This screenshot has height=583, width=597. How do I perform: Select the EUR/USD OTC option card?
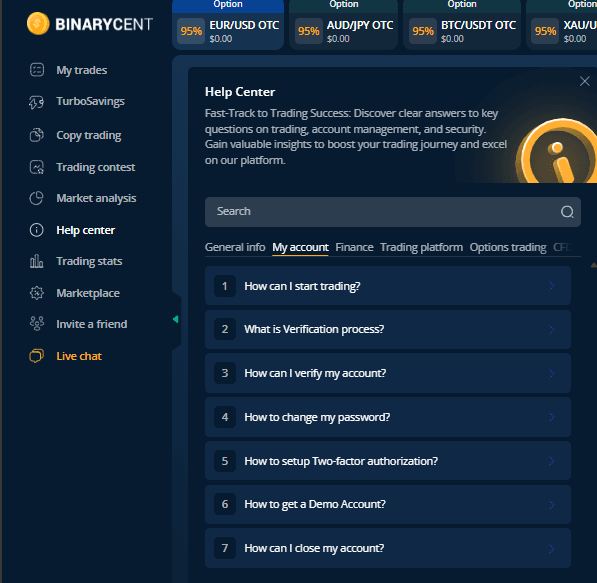click(x=228, y=25)
